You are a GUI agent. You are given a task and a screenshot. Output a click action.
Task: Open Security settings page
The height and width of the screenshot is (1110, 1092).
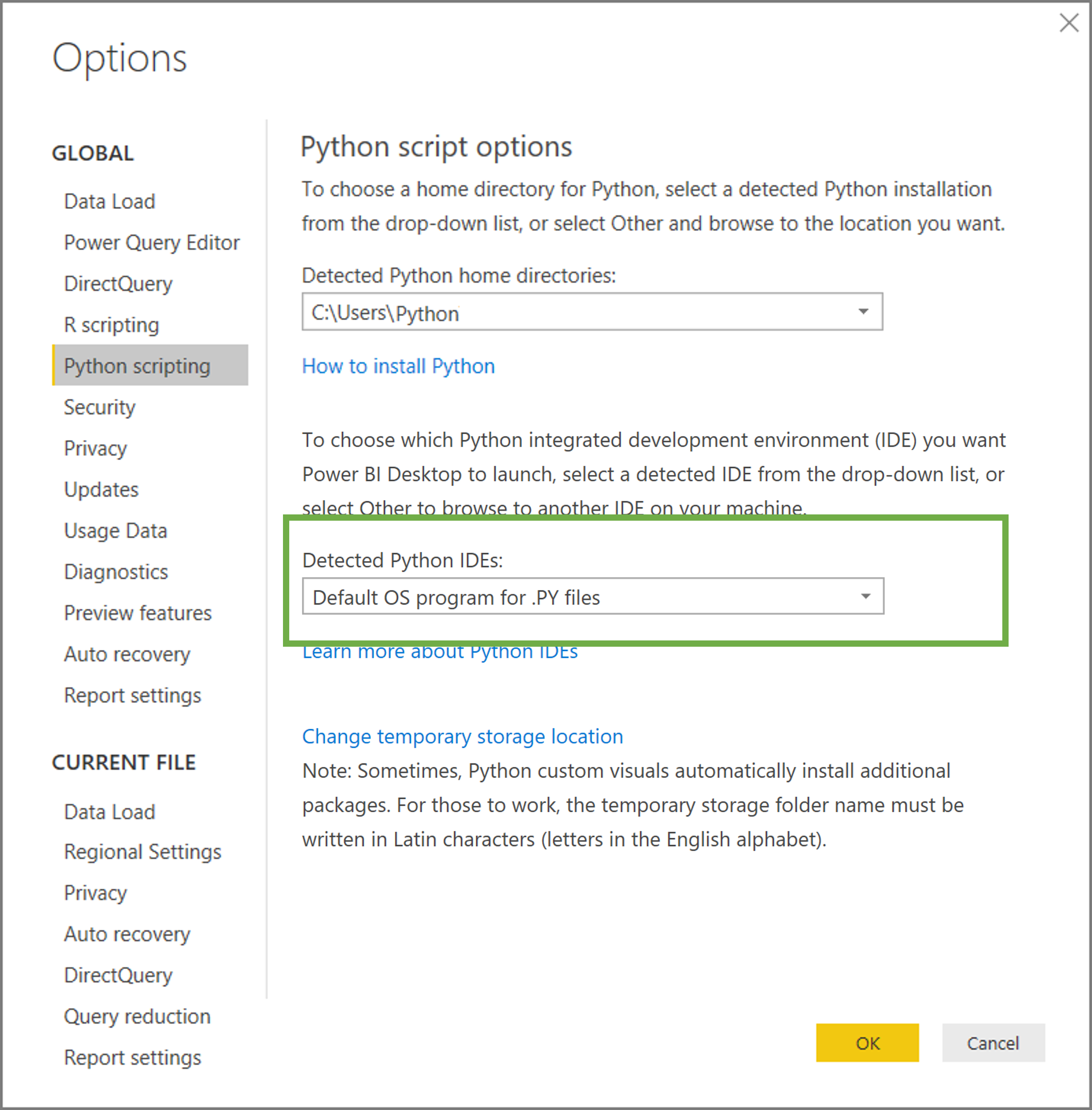tap(99, 407)
